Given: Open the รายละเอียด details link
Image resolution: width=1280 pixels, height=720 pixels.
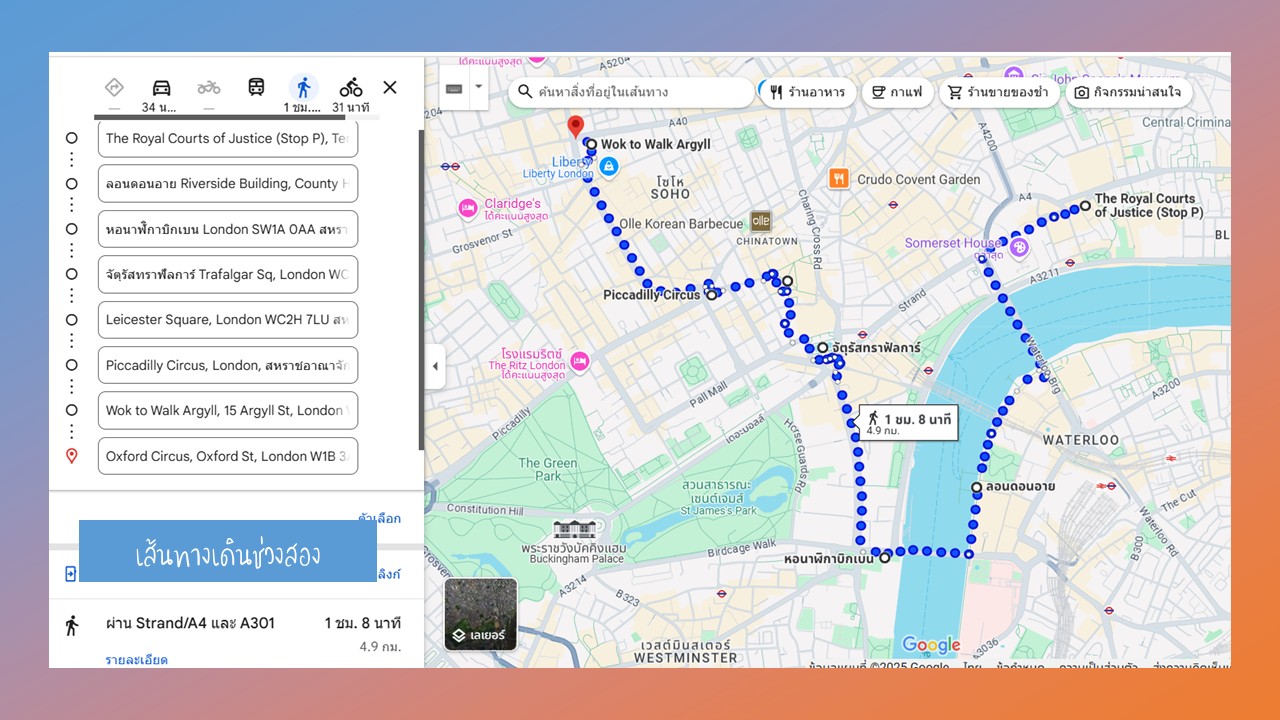Looking at the screenshot, I should coord(137,659).
